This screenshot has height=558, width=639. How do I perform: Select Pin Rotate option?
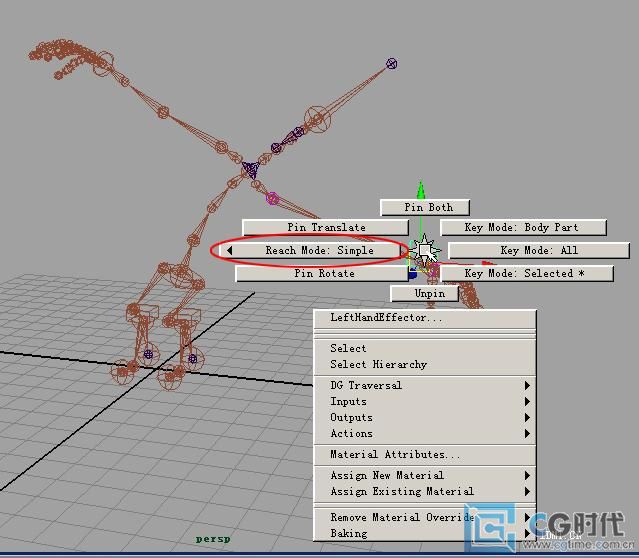[x=322, y=273]
